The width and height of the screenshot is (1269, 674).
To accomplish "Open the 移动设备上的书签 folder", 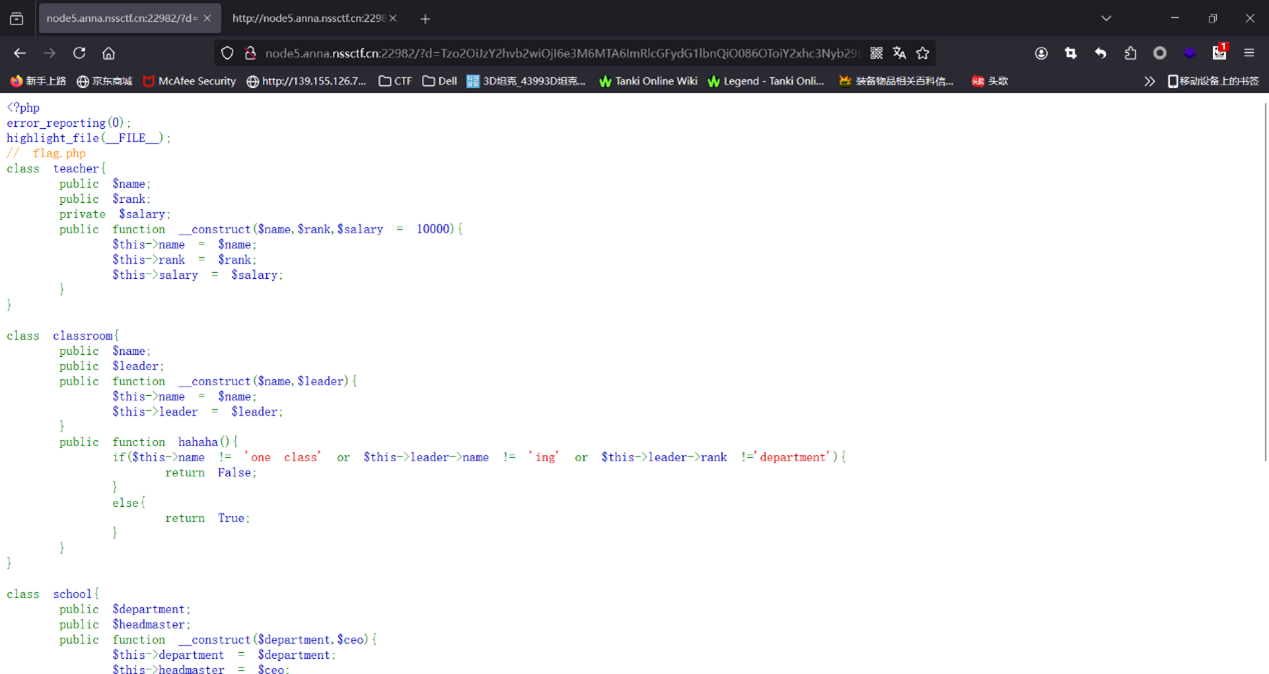I will click(x=1213, y=81).
